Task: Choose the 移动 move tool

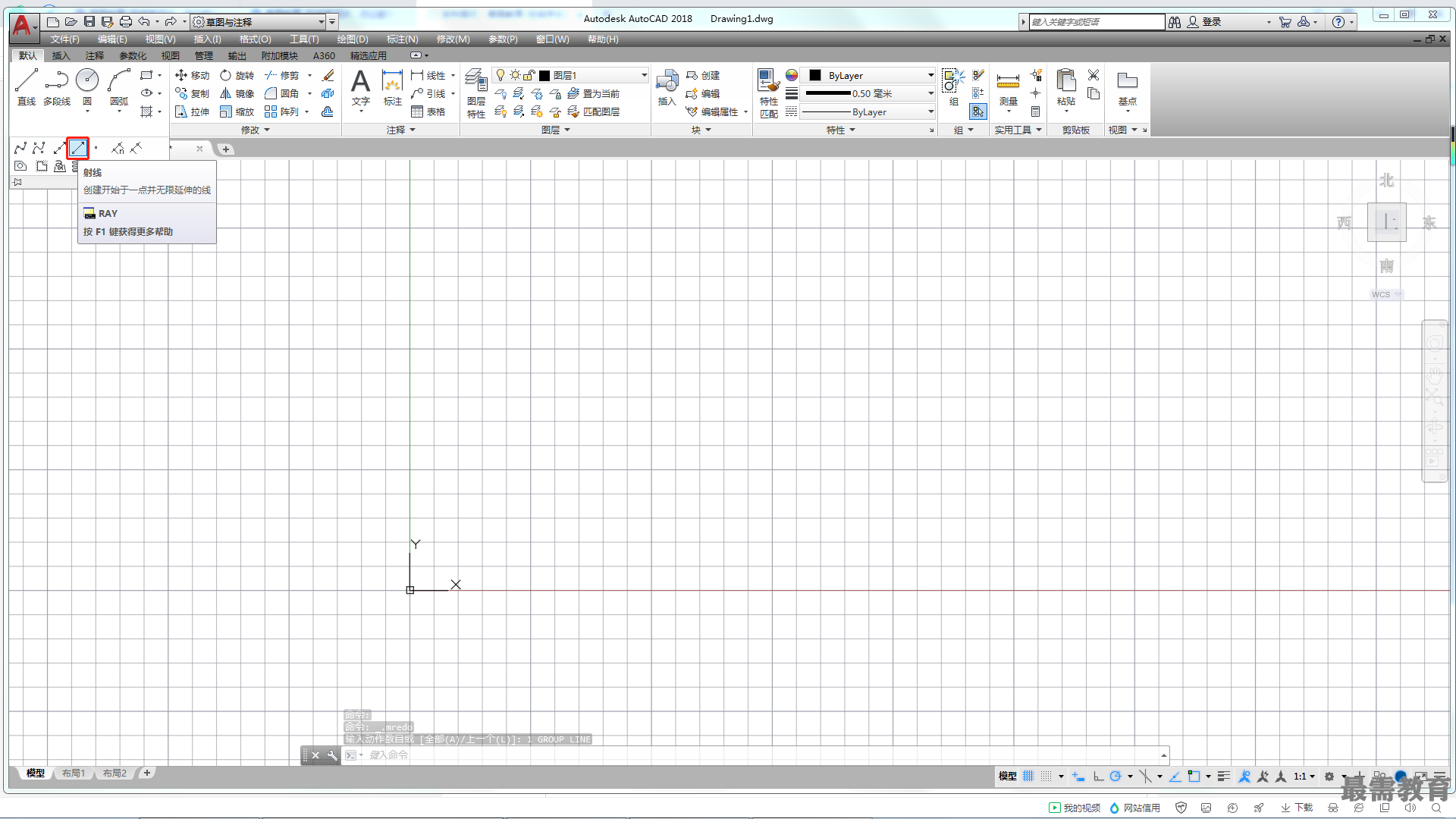Action: [x=193, y=75]
